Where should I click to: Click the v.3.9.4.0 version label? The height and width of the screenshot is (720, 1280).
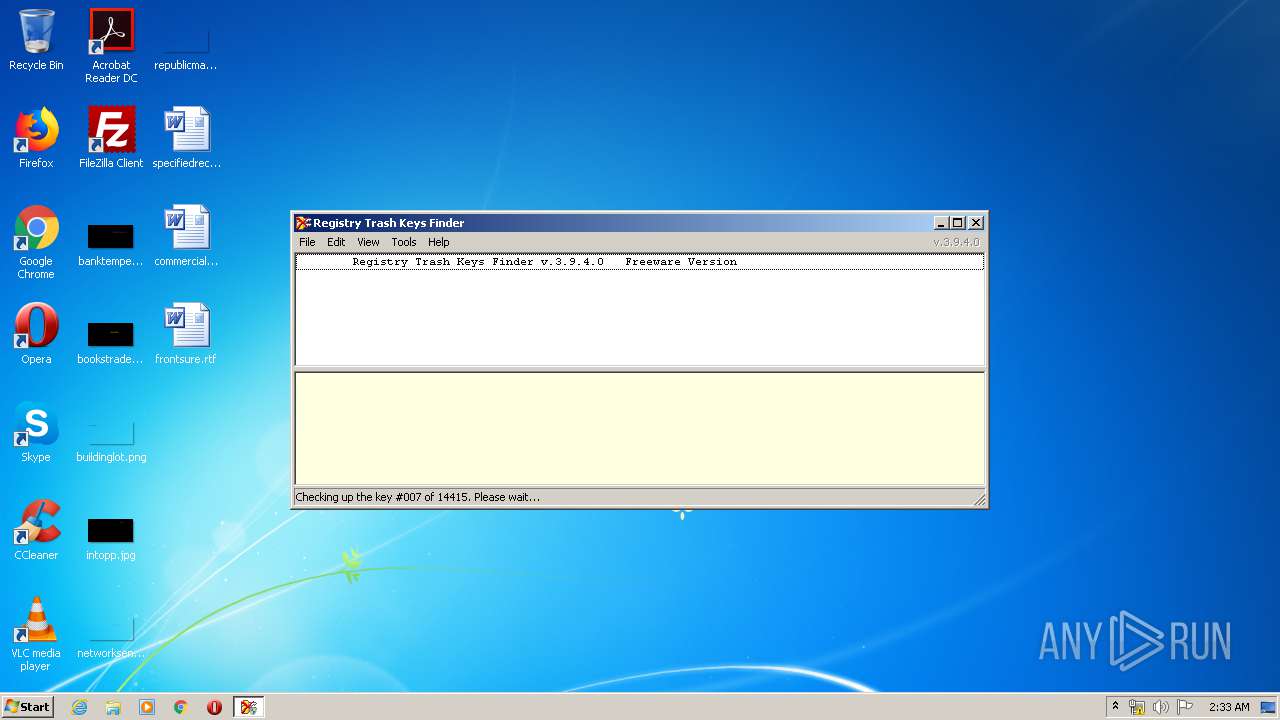click(956, 242)
